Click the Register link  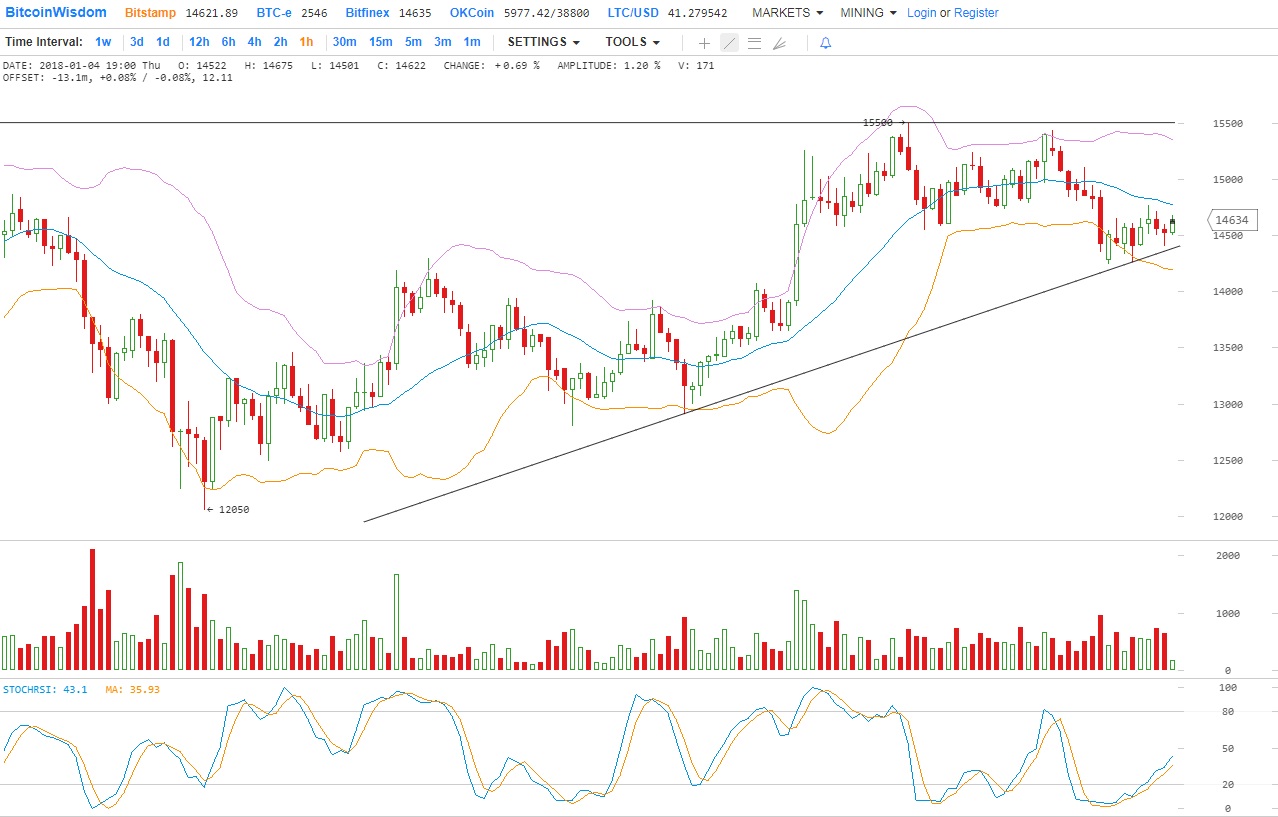(x=976, y=13)
